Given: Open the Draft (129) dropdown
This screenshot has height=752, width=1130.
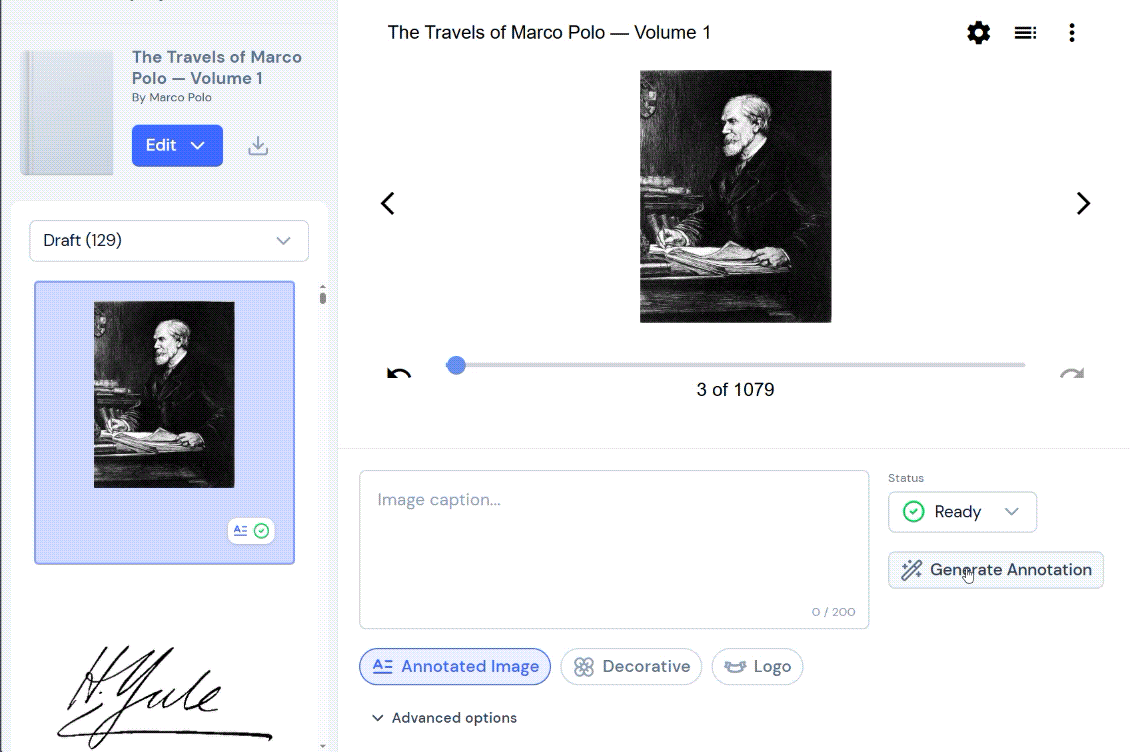Looking at the screenshot, I should coord(169,241).
